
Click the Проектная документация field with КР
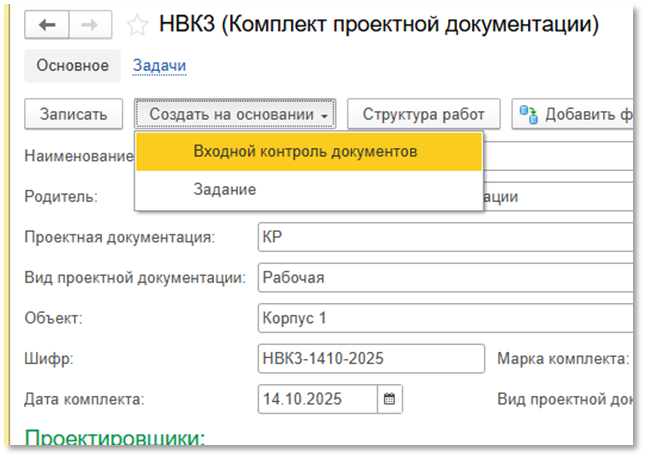point(440,238)
